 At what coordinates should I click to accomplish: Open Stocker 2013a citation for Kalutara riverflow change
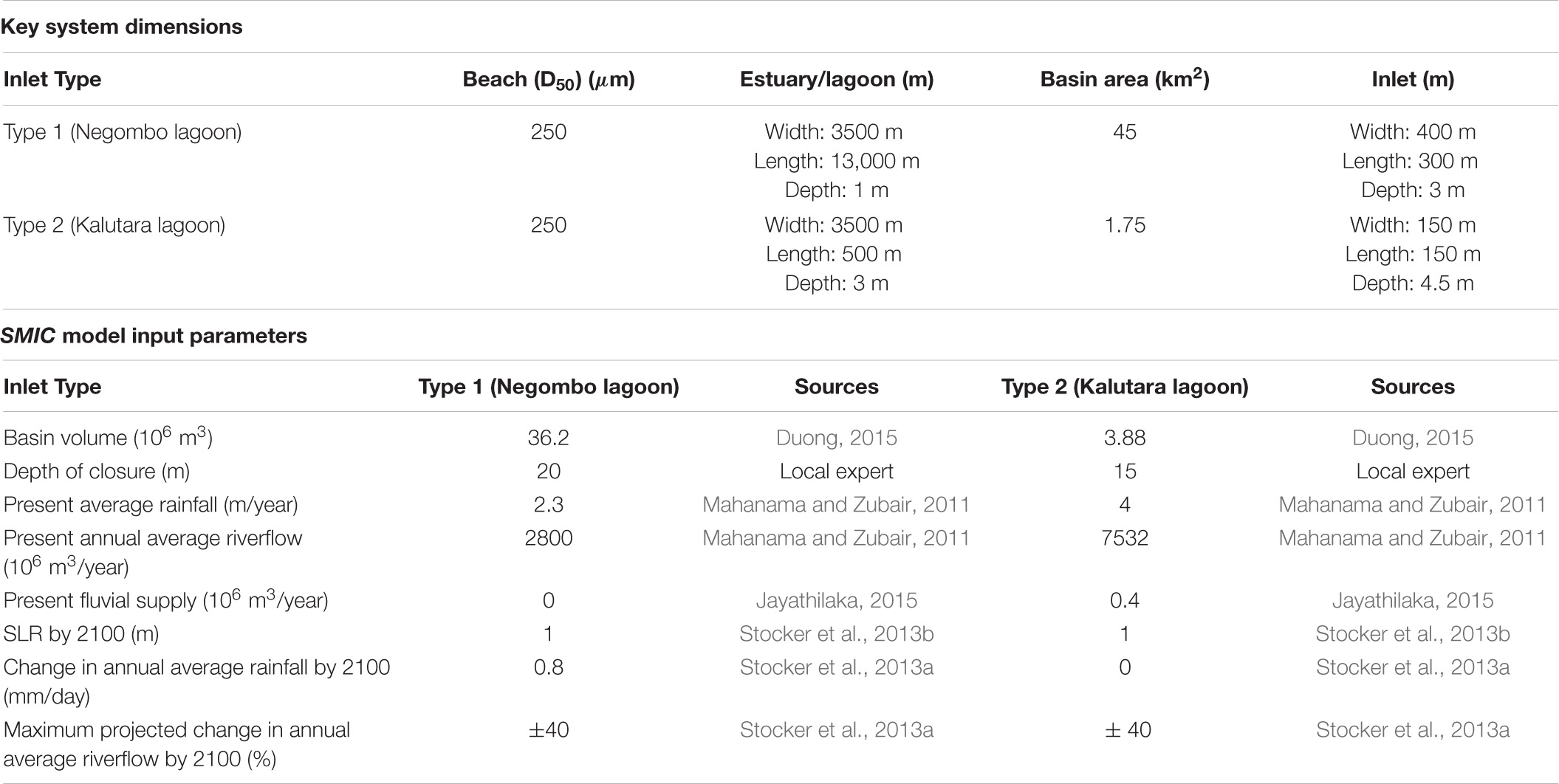[1412, 730]
